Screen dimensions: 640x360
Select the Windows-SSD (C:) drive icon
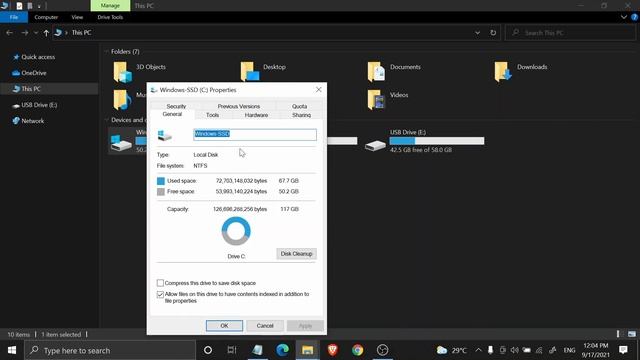[x=121, y=143]
